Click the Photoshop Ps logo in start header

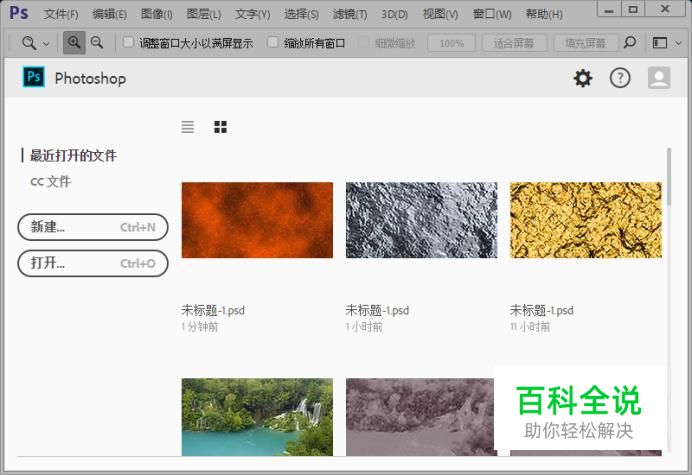pos(34,77)
